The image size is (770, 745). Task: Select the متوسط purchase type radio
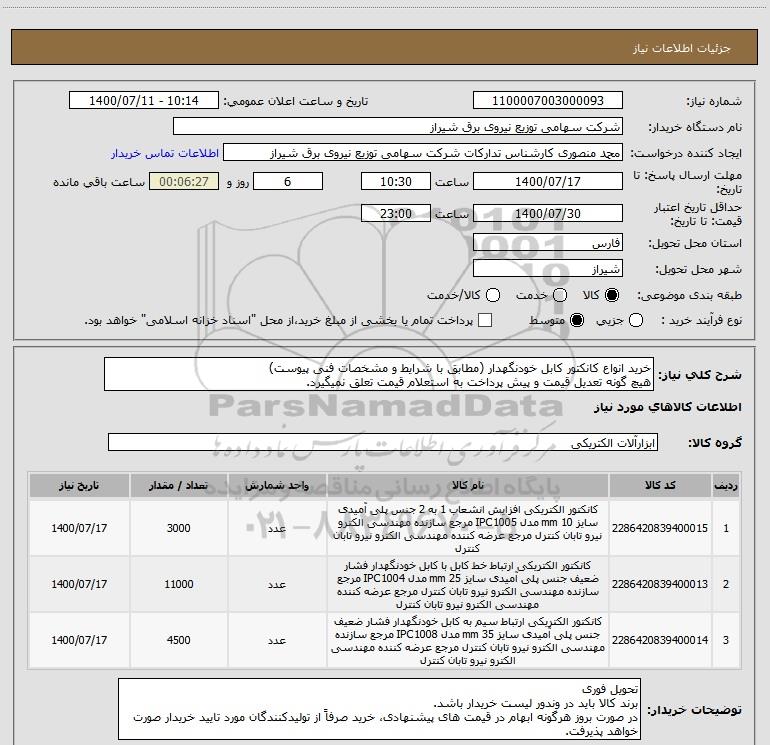[x=577, y=320]
